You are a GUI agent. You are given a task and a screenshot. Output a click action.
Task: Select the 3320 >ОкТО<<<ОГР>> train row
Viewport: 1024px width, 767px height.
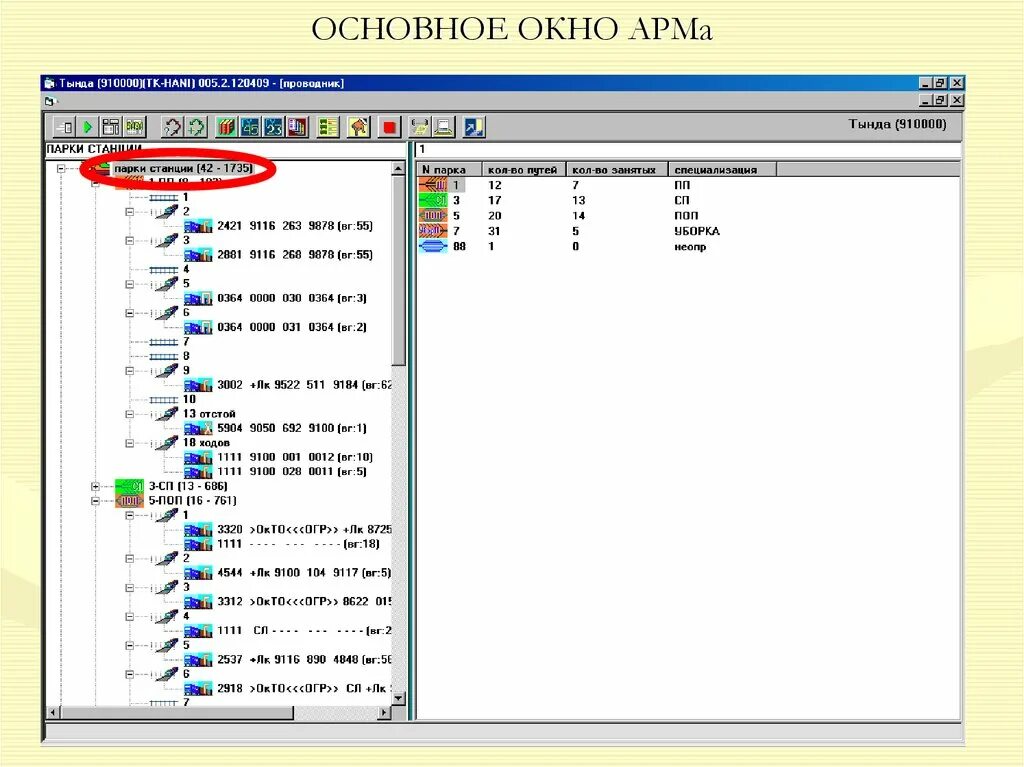click(x=304, y=530)
